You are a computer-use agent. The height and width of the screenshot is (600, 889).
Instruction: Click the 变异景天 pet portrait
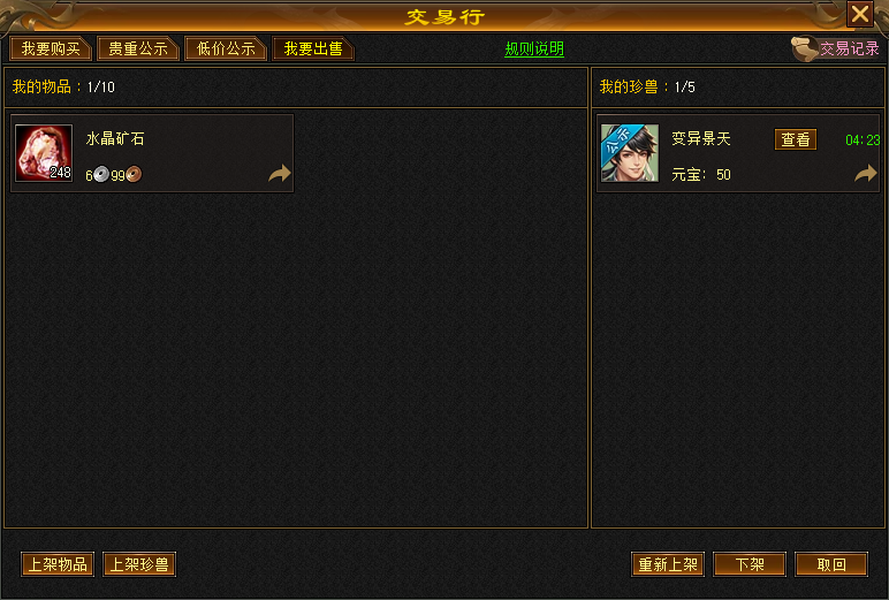[630, 153]
